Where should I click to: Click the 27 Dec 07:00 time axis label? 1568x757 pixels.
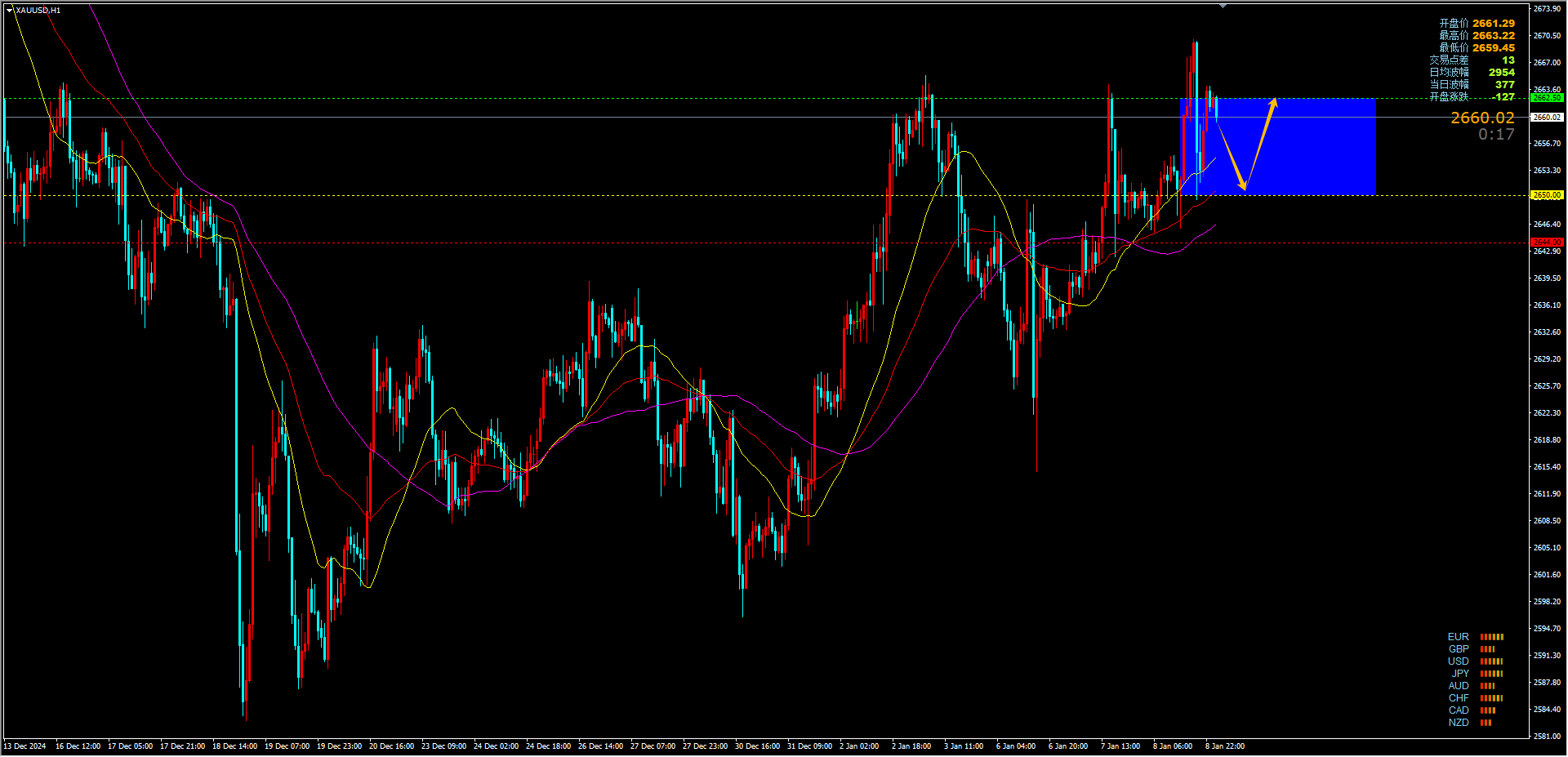pyautogui.click(x=653, y=746)
